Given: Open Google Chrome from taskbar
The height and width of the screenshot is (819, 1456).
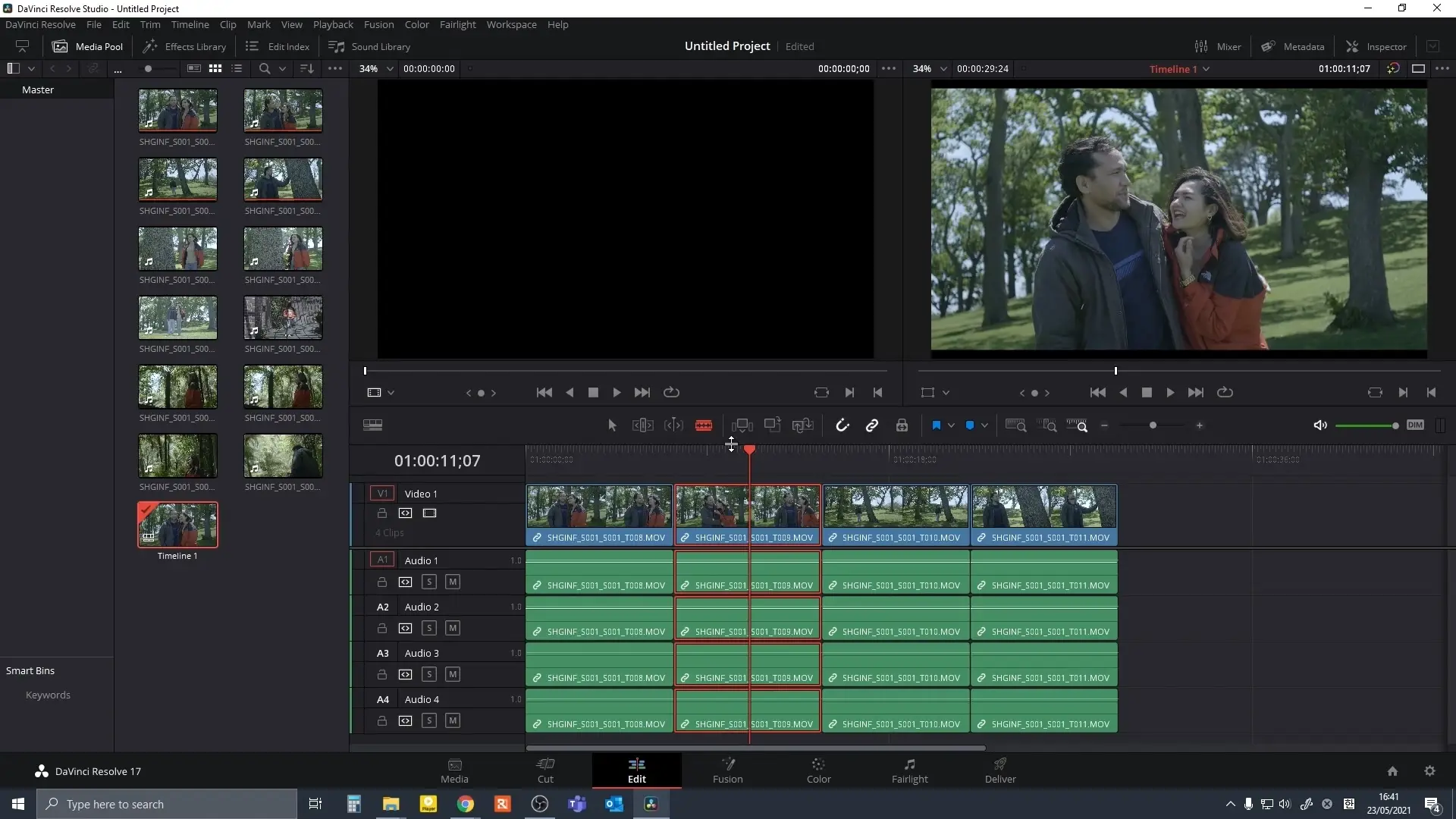Looking at the screenshot, I should point(466,804).
